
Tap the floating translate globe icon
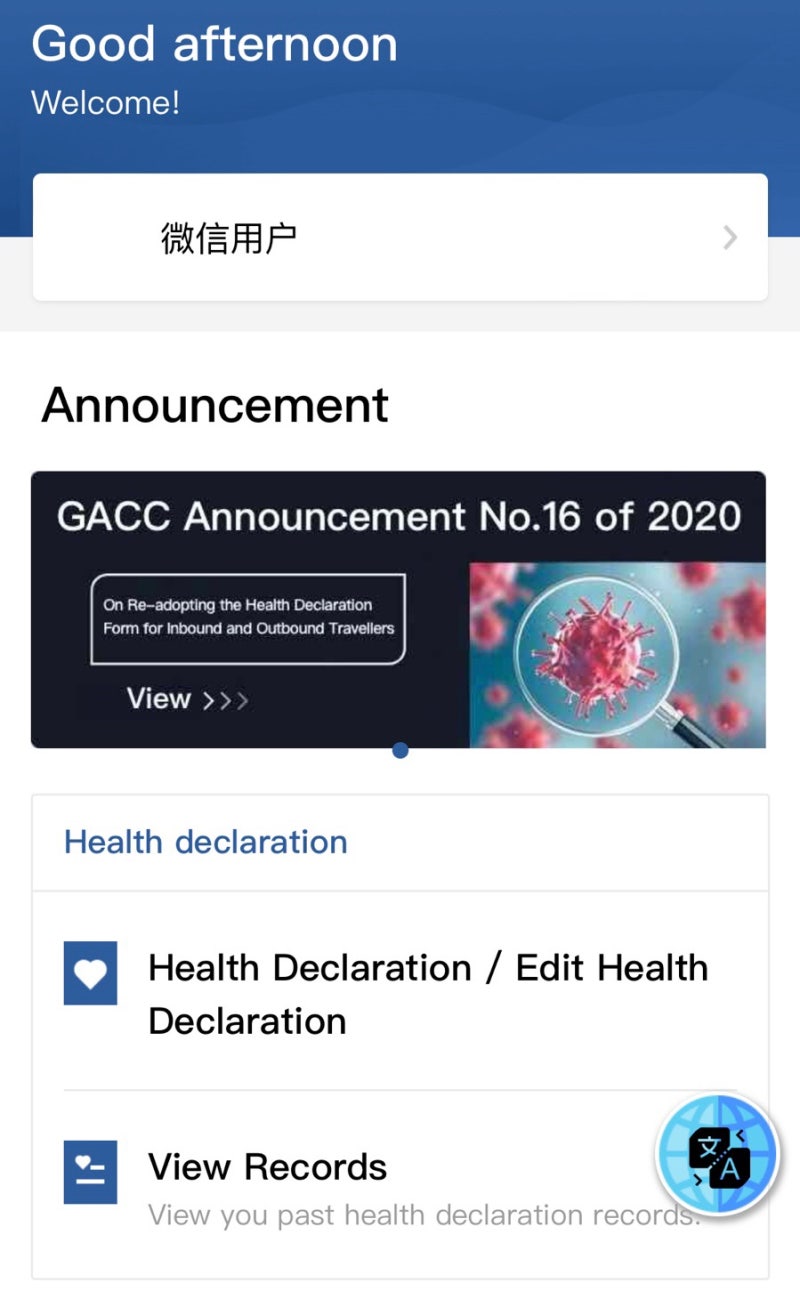tap(716, 1155)
